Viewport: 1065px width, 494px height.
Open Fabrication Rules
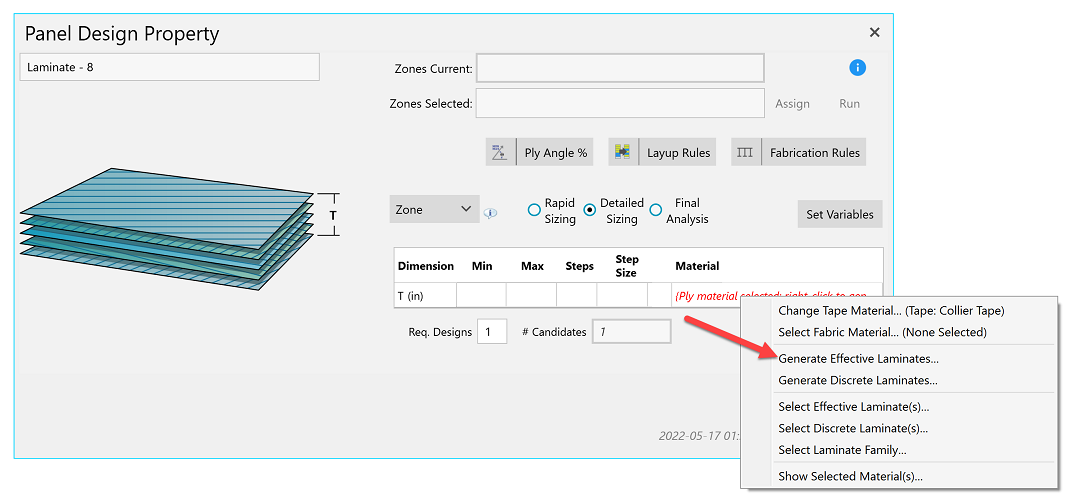(799, 153)
